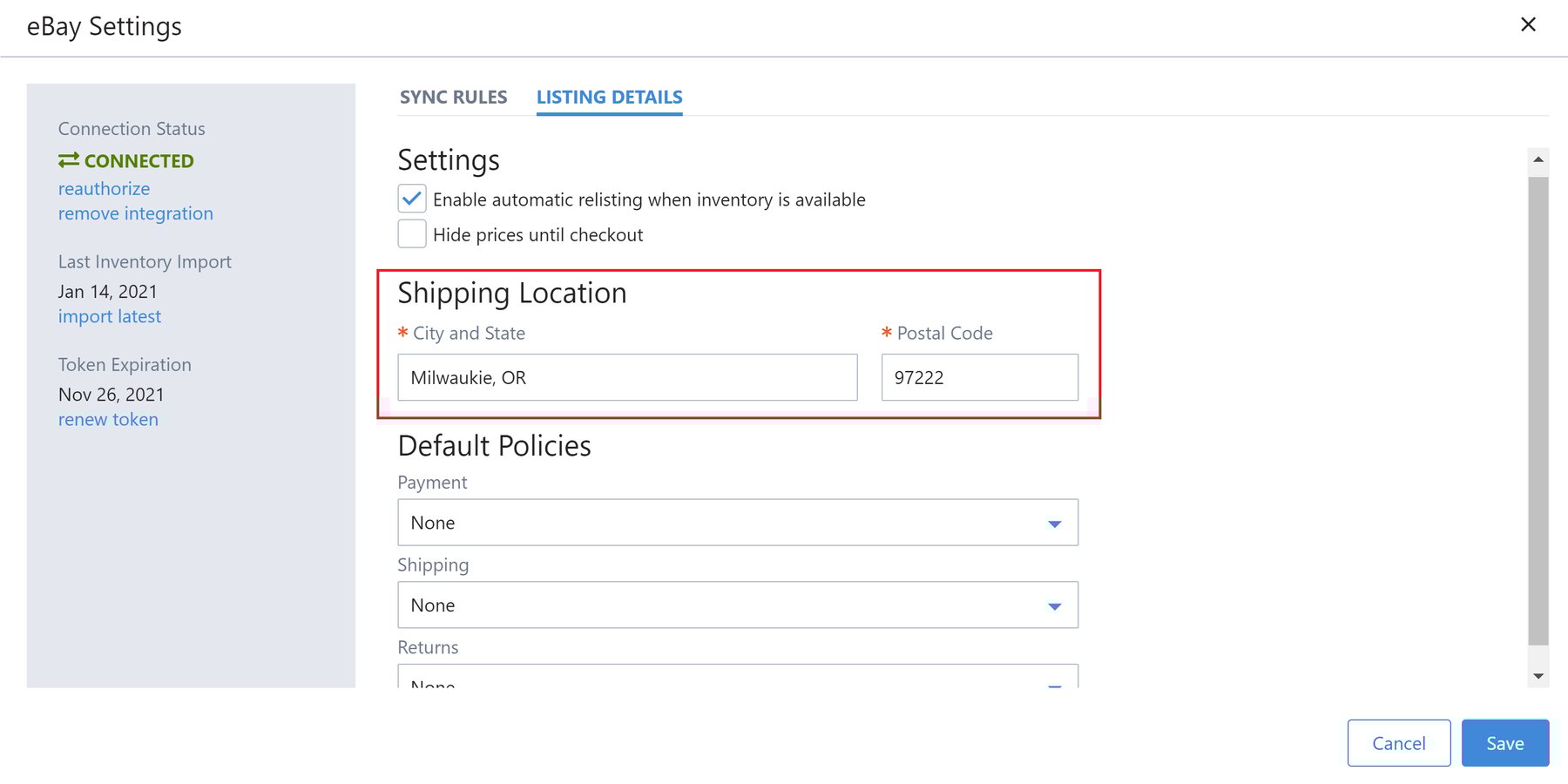Click the City and State input field
Viewport: 1568px width, 784px height.
627,377
